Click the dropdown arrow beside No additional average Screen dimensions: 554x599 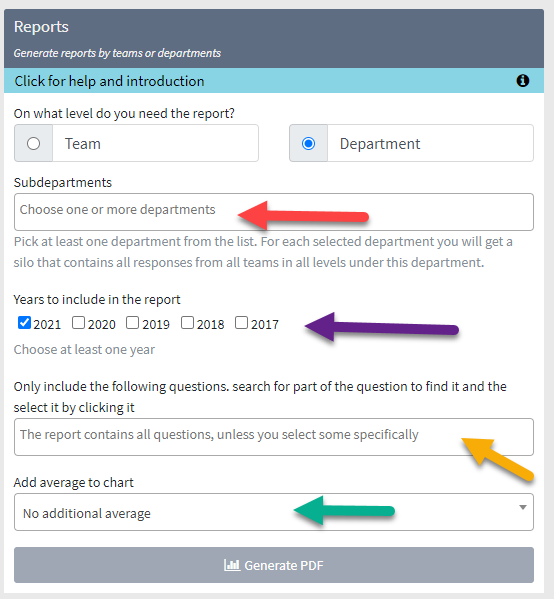tap(523, 507)
